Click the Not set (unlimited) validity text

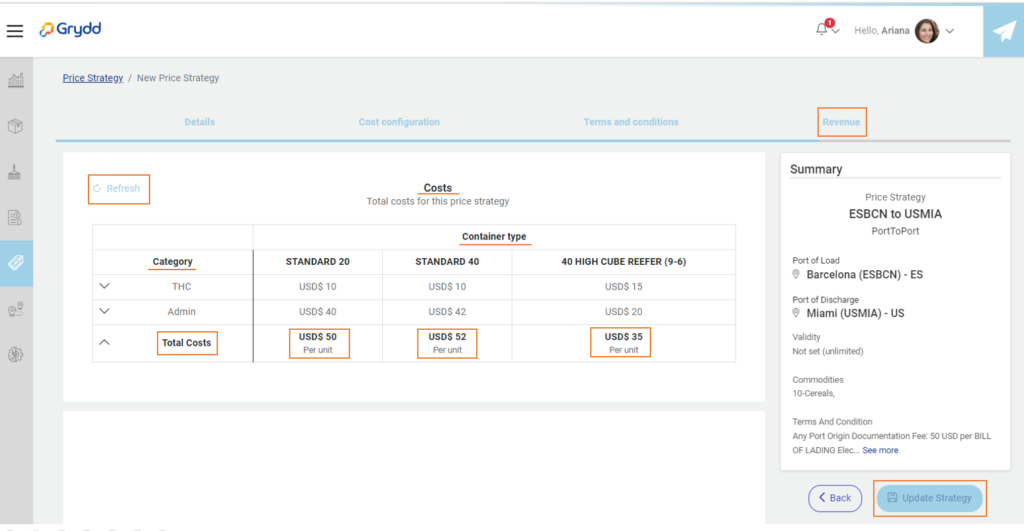coord(827,351)
